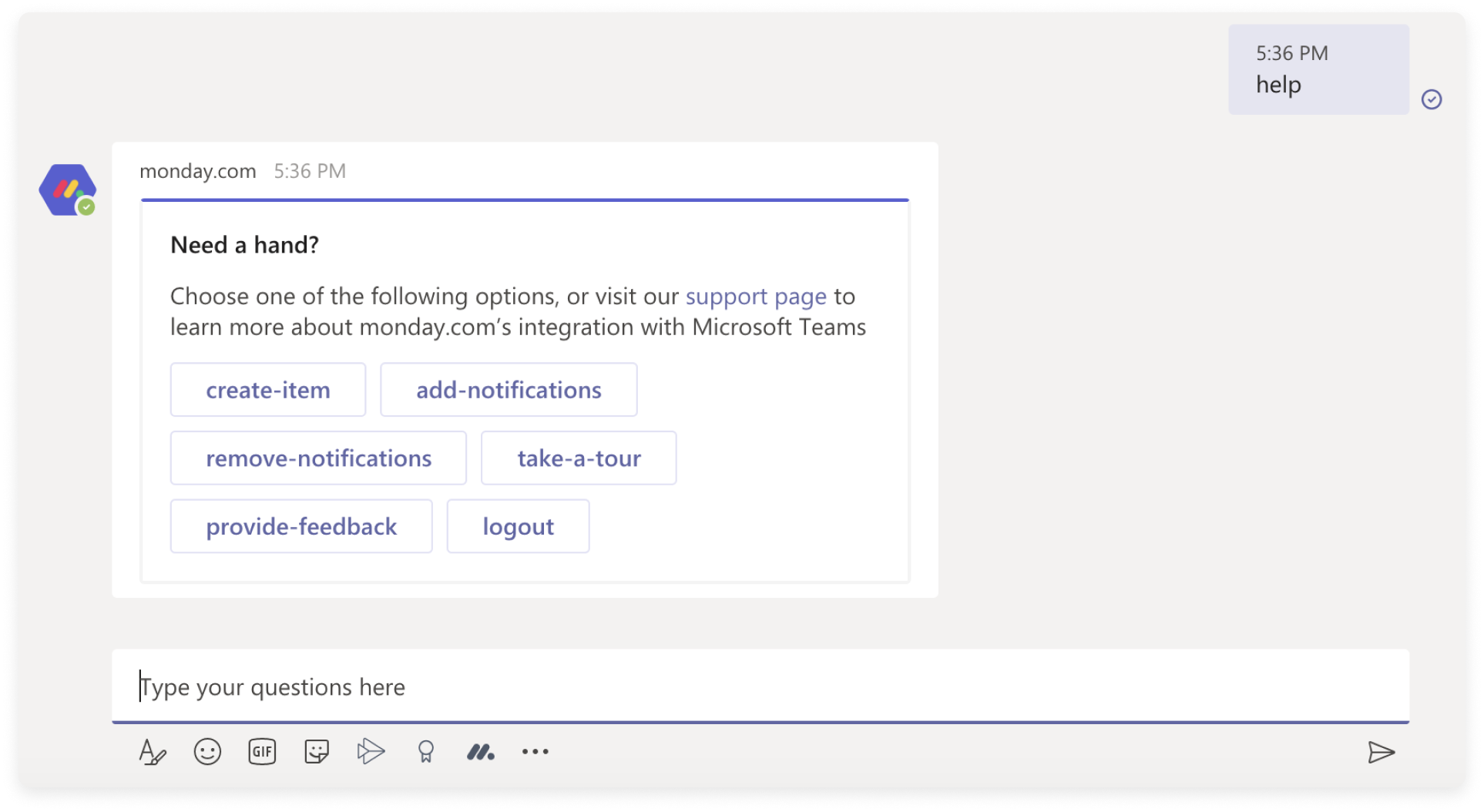Select the create-item option
The height and width of the screenshot is (812, 1484).
coord(267,390)
